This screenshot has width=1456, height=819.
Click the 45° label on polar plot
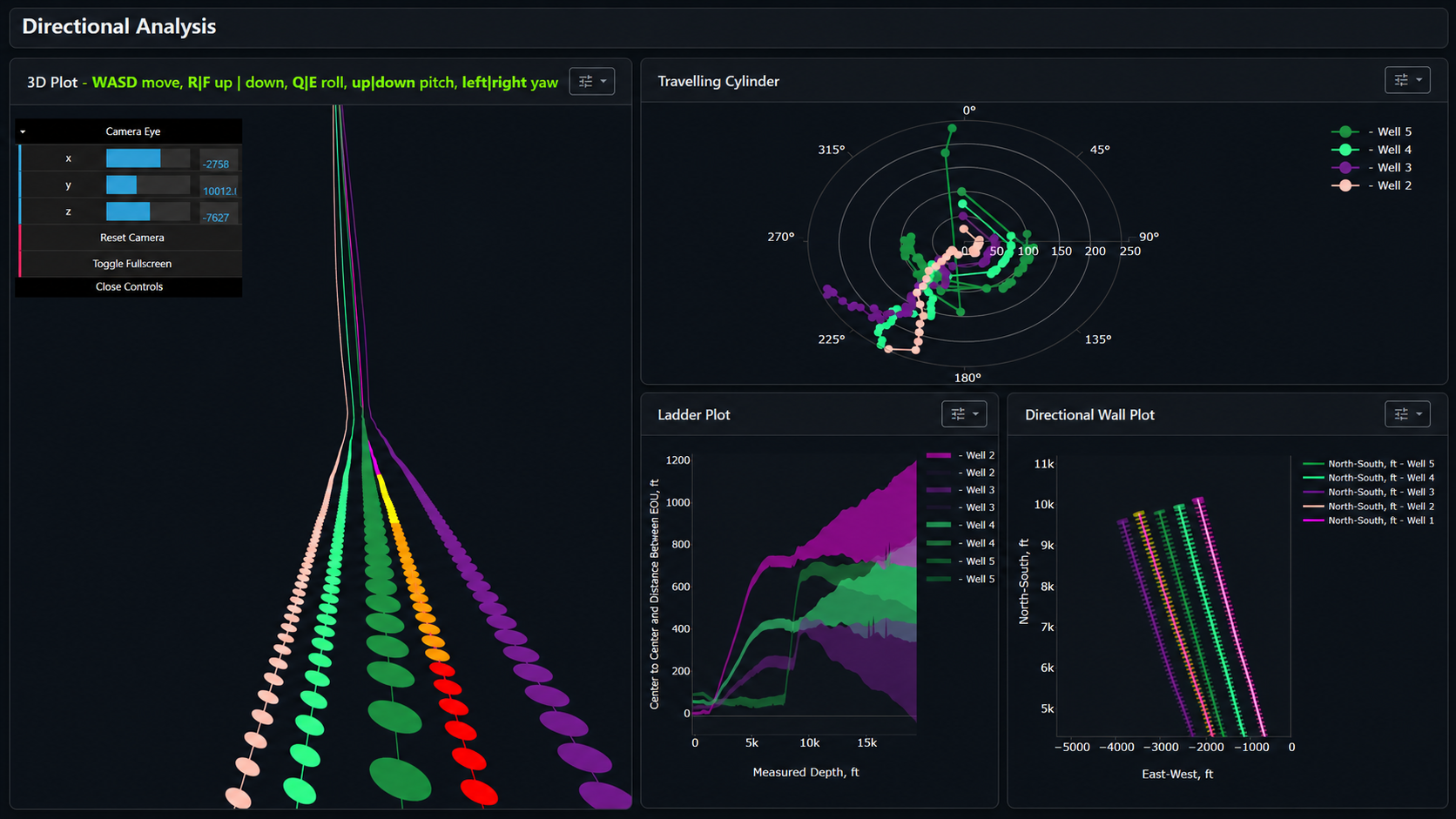(x=1100, y=150)
